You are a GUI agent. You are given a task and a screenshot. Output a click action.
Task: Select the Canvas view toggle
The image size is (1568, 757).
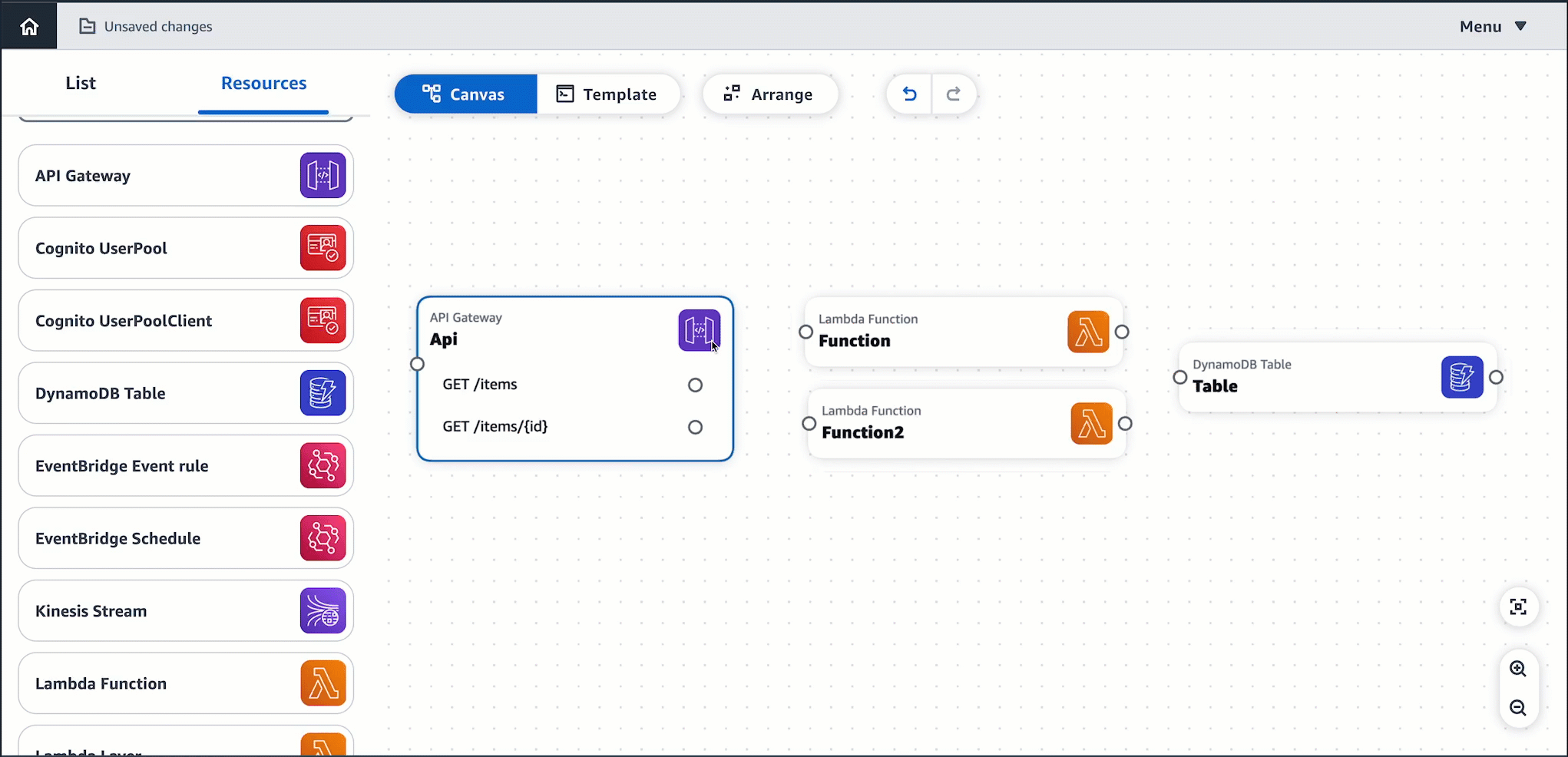click(465, 94)
